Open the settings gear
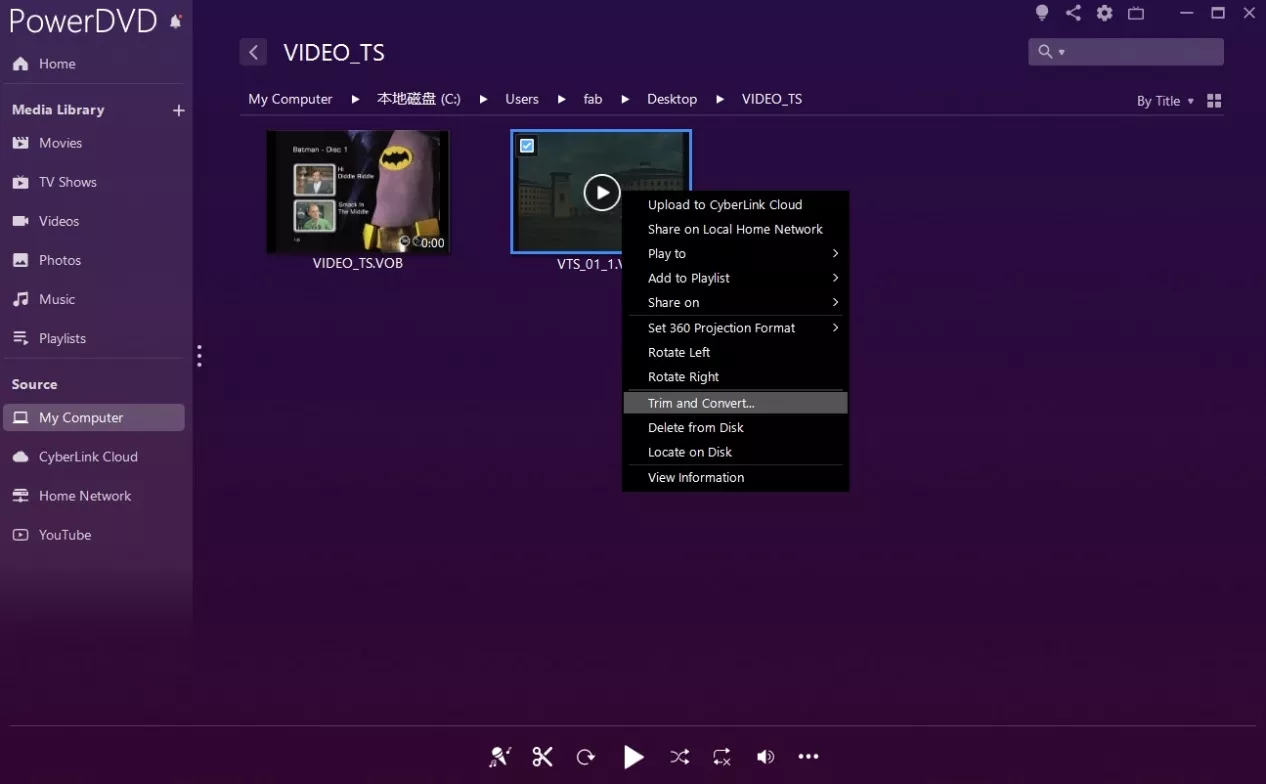1266x784 pixels. point(1104,13)
